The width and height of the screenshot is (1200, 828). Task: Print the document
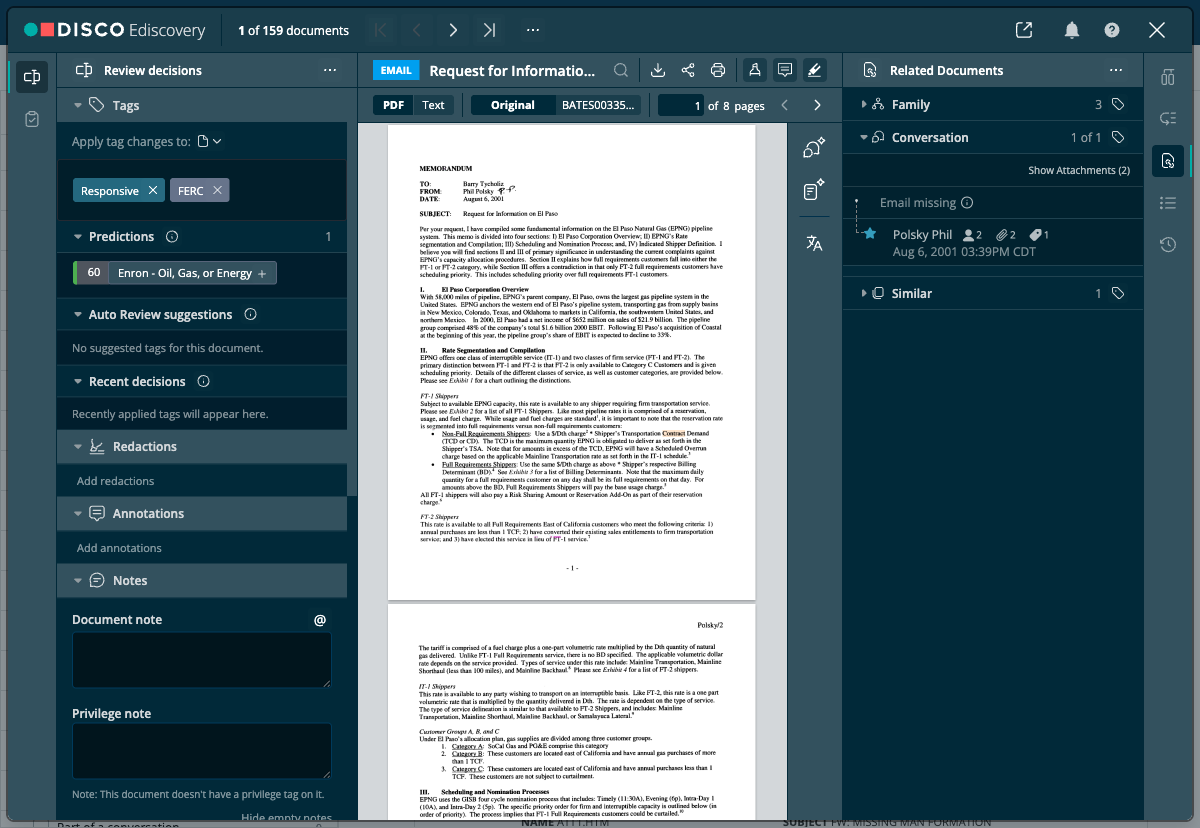(x=717, y=70)
